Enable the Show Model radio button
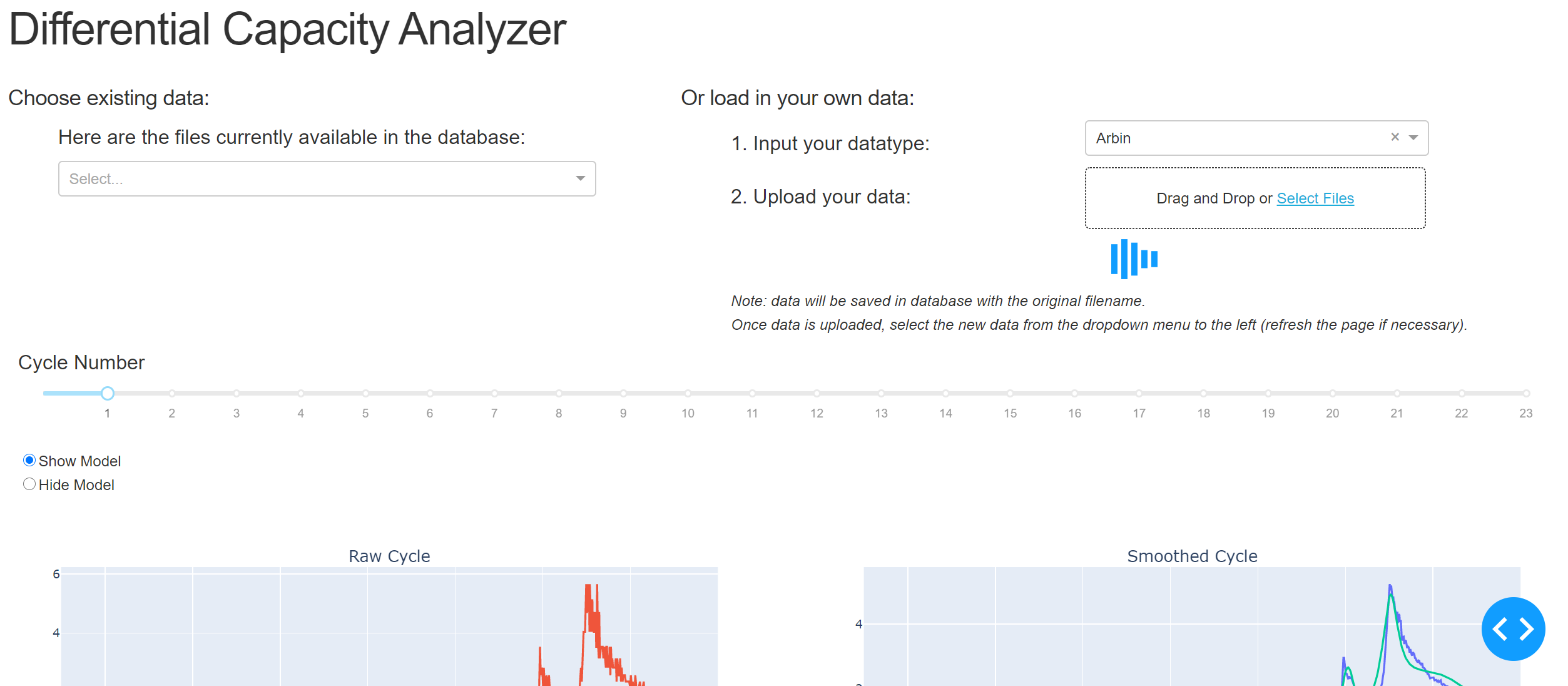 point(27,461)
